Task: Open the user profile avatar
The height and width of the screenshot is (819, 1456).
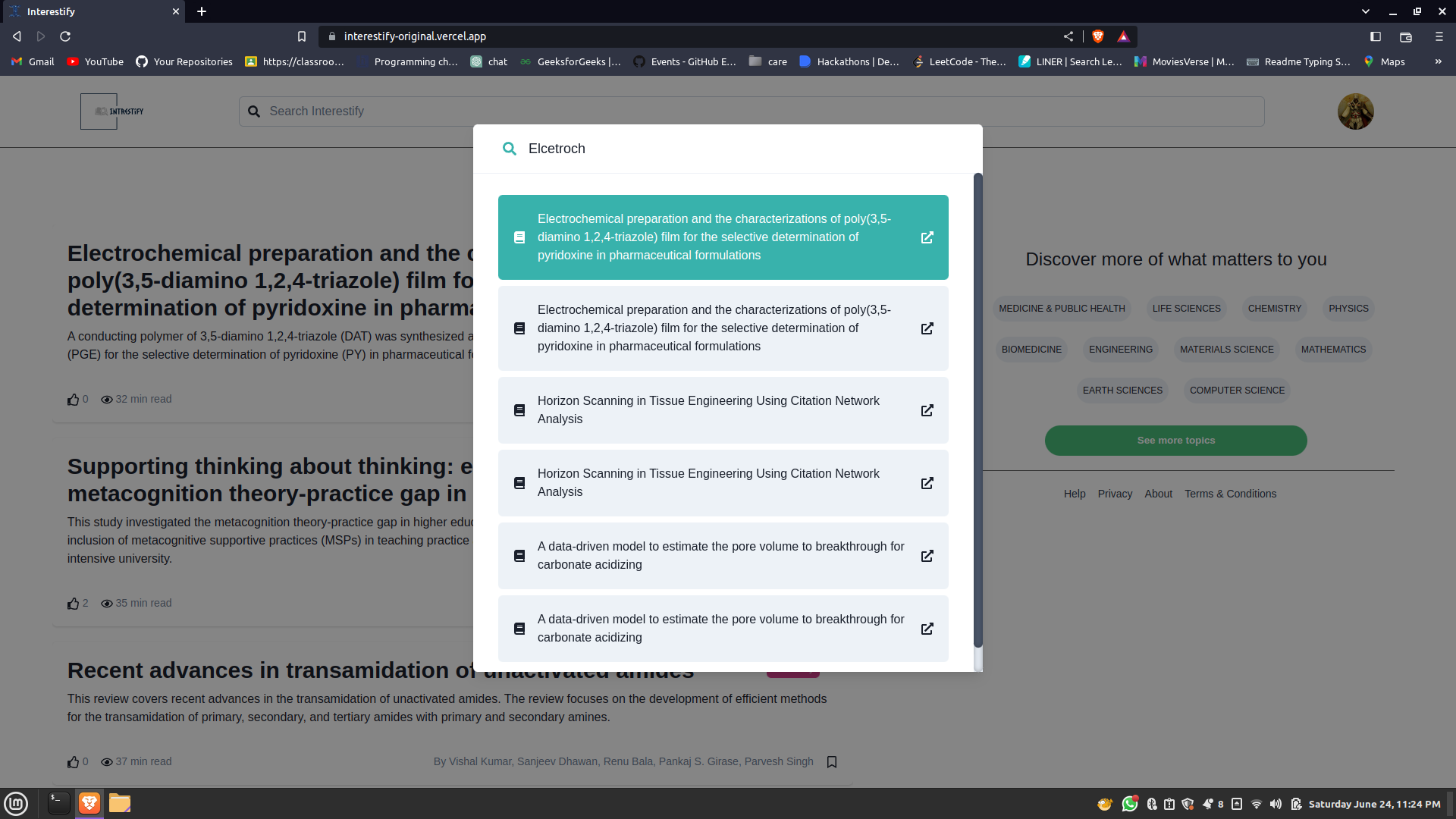Action: point(1355,111)
